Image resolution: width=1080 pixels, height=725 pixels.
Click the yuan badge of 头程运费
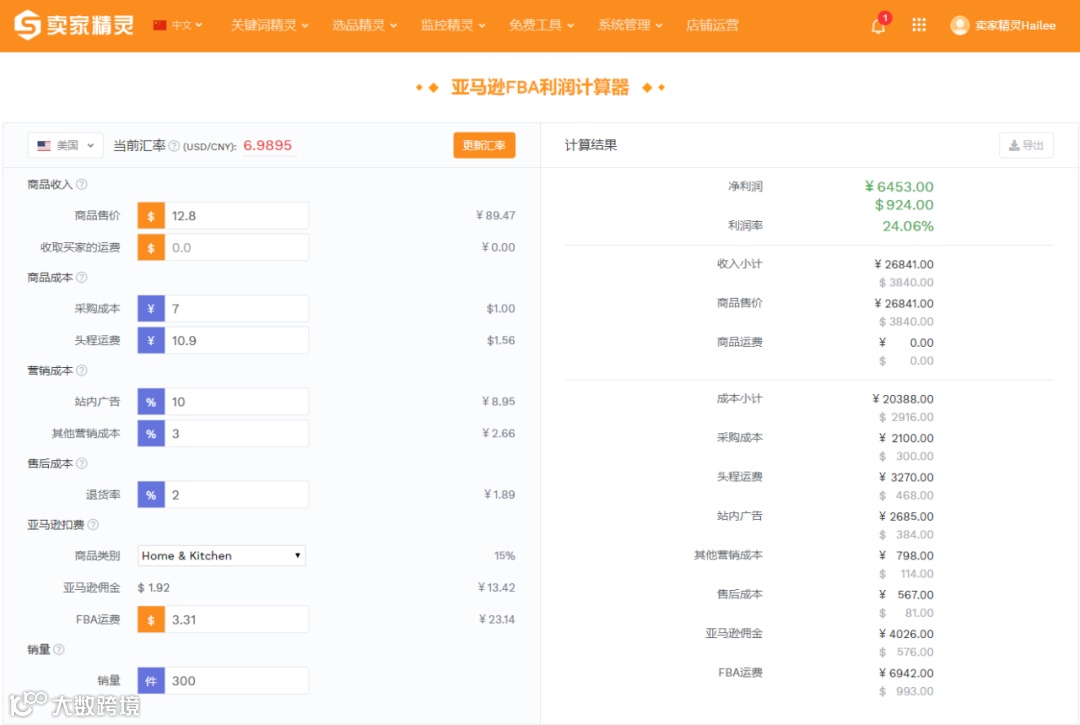[151, 340]
